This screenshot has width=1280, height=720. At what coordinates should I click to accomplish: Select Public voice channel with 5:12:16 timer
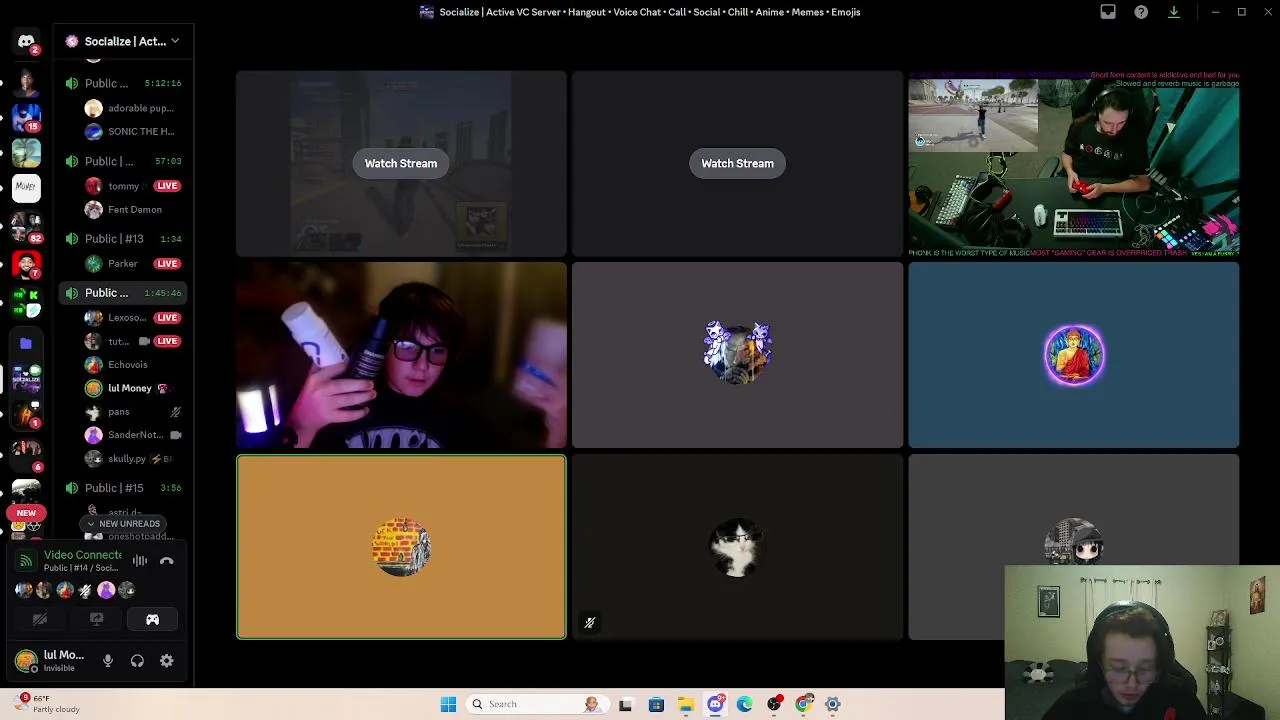pyautogui.click(x=123, y=83)
